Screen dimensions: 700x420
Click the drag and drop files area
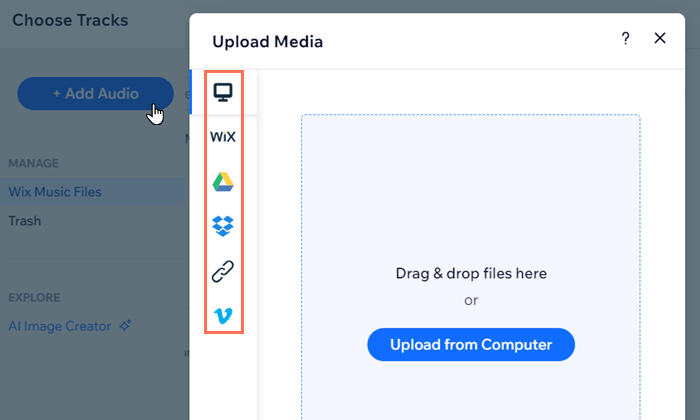pos(471,267)
